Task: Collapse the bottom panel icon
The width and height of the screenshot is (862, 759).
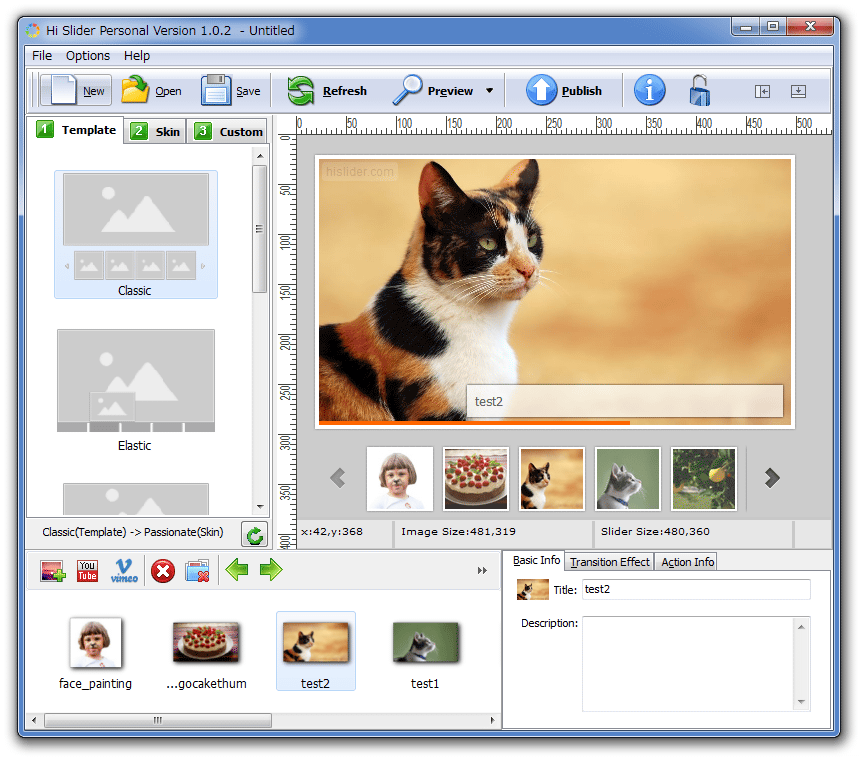Action: 798,91
